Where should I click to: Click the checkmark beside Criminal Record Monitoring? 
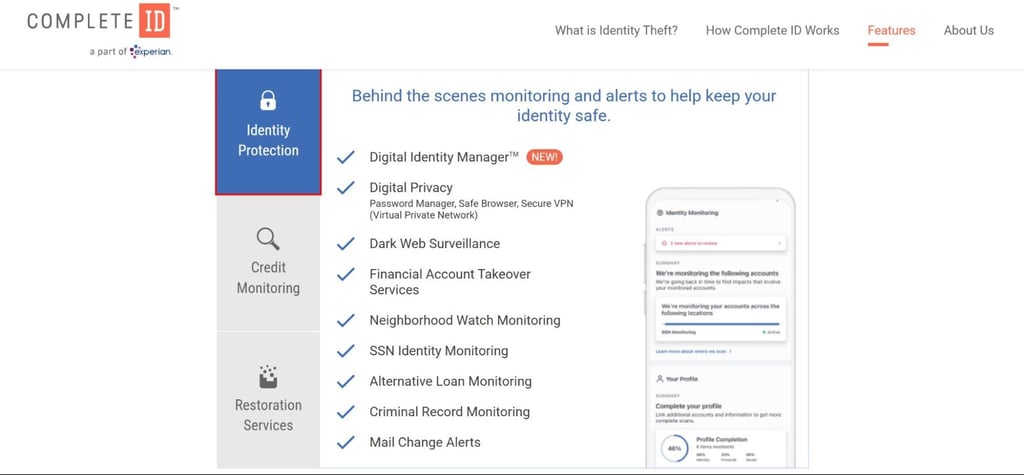pos(345,412)
